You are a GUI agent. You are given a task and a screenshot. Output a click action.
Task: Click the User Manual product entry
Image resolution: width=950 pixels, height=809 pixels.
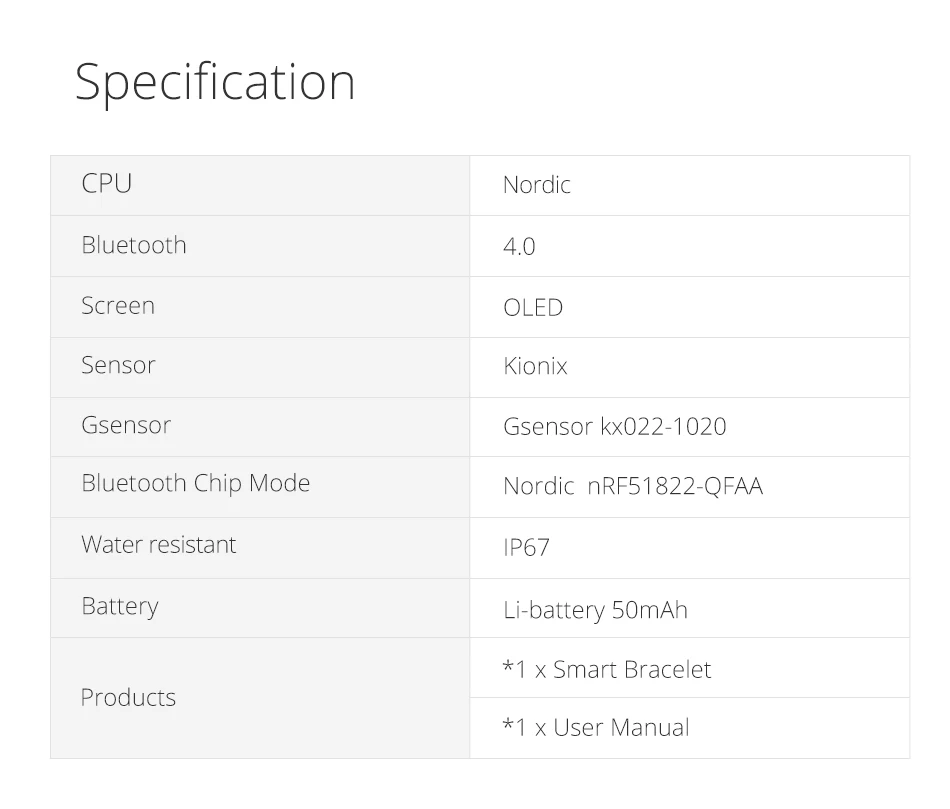[x=596, y=727]
